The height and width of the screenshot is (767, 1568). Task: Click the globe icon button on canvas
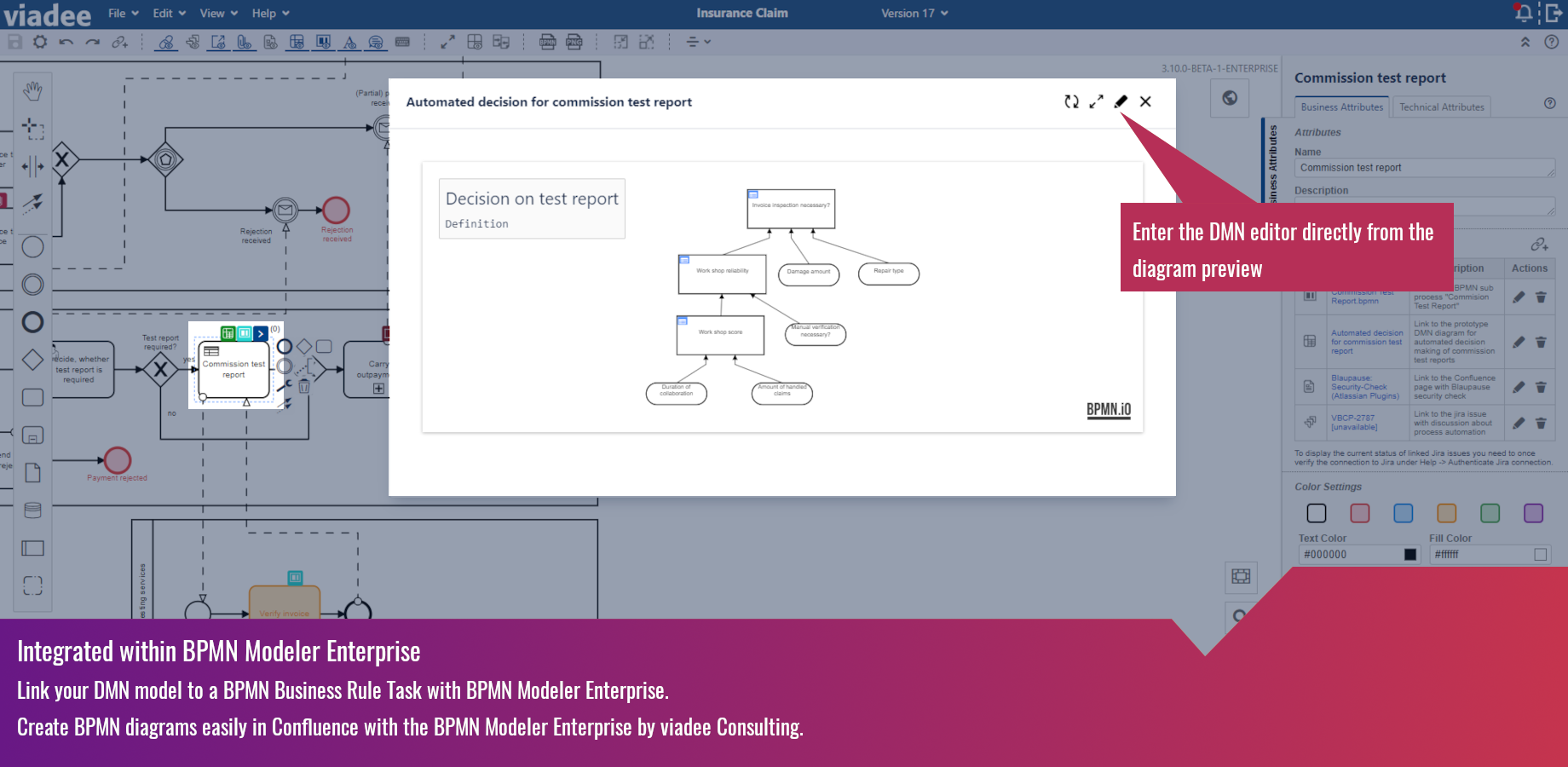pos(1230,98)
